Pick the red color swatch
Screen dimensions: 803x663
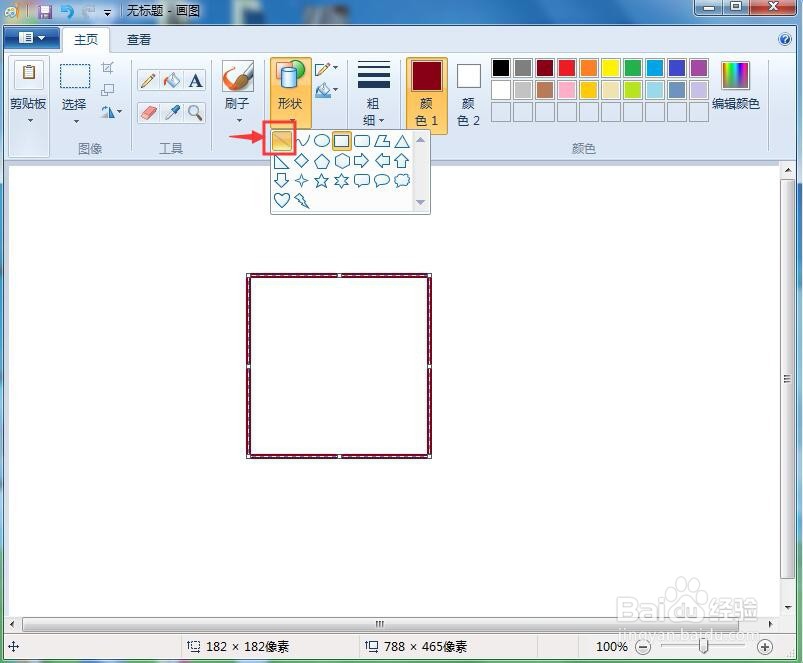[x=567, y=68]
